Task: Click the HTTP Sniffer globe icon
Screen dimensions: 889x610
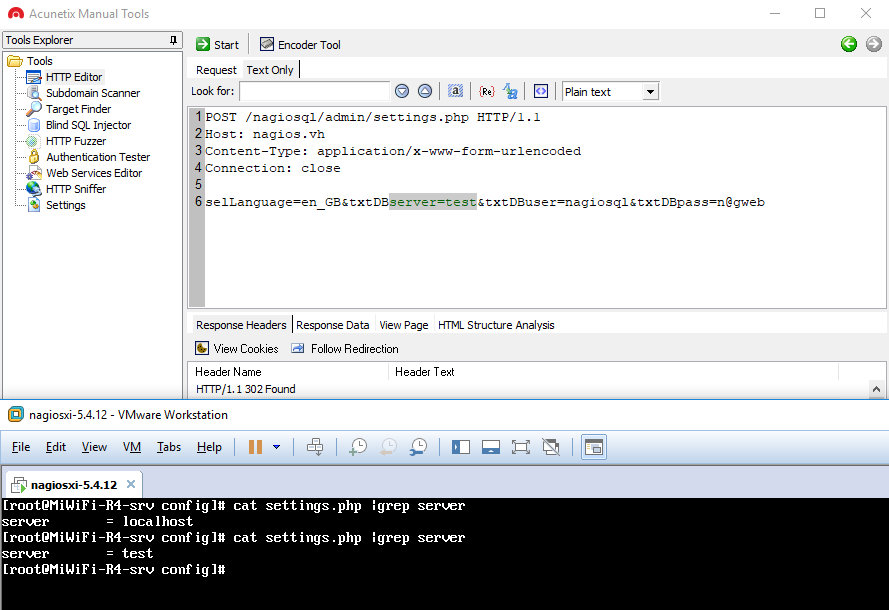Action: pos(34,189)
